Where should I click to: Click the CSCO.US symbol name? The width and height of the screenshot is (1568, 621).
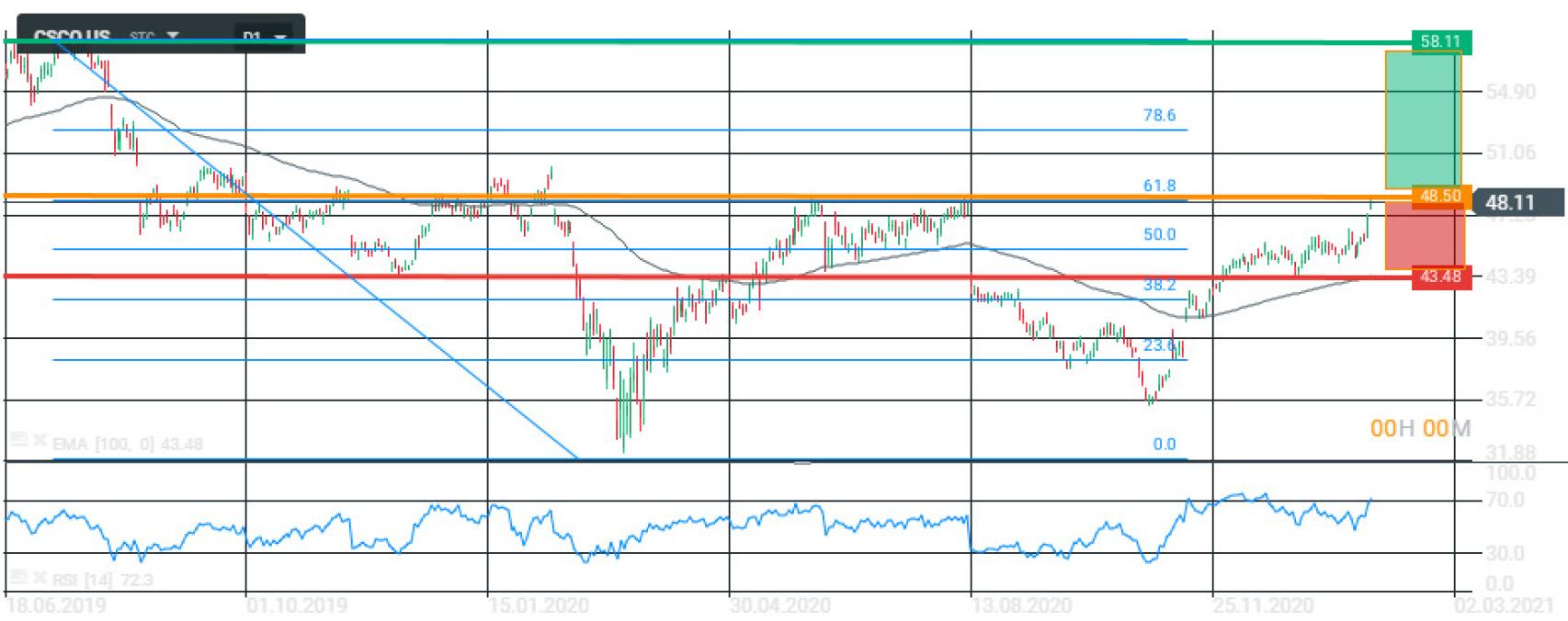tap(72, 37)
